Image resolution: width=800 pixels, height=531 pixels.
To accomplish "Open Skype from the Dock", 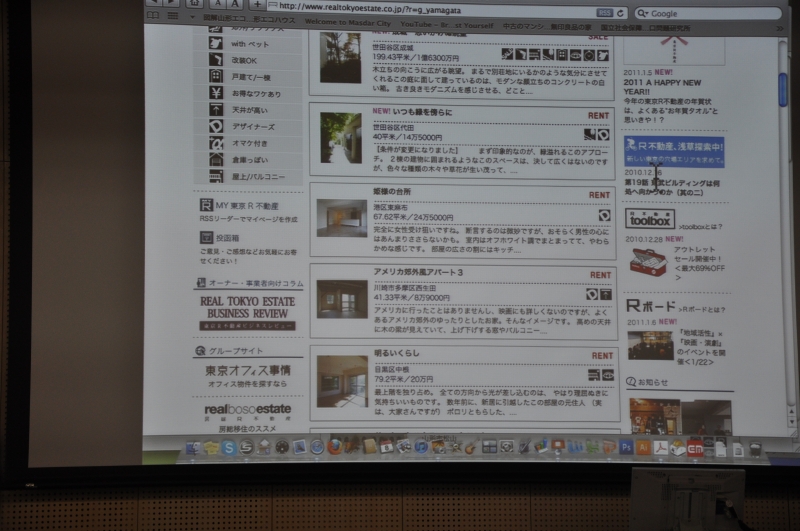I will [229, 448].
